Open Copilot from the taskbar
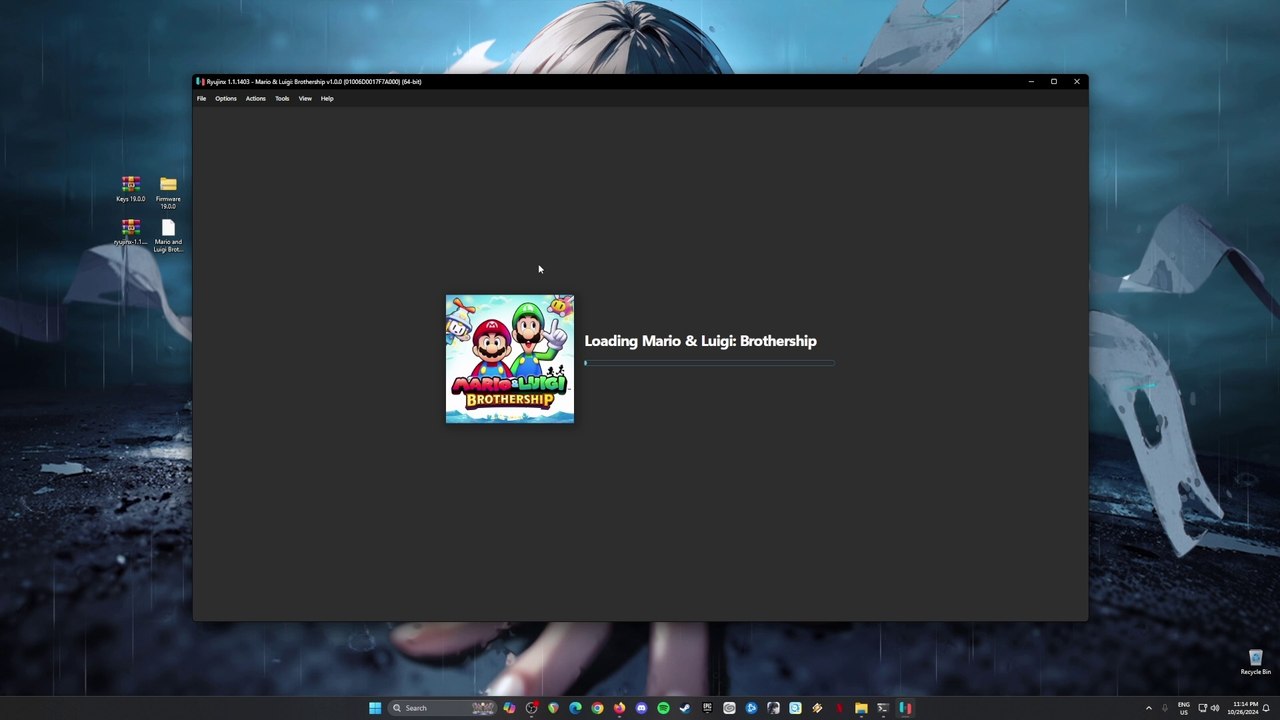The width and height of the screenshot is (1280, 720). point(510,708)
